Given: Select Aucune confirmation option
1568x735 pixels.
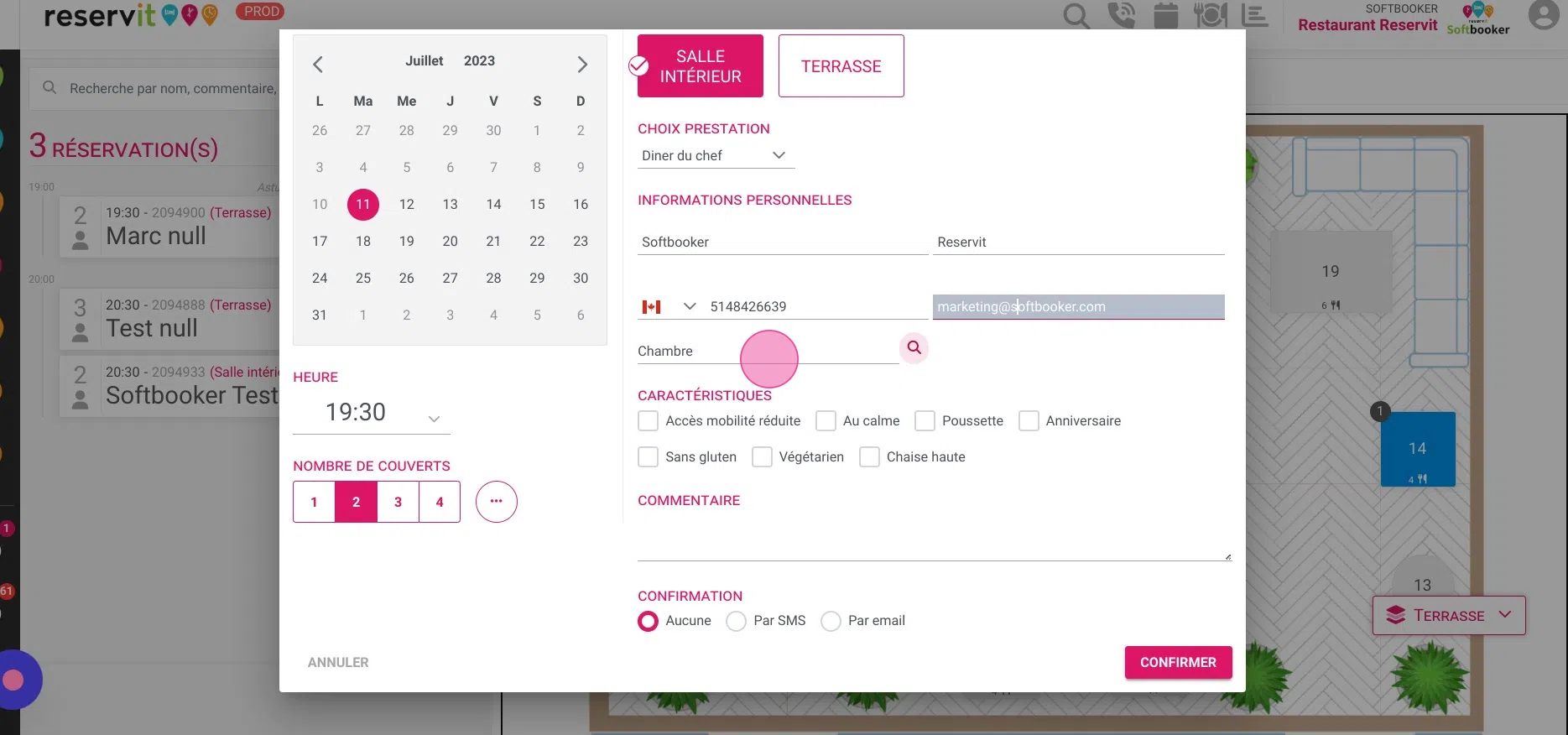Looking at the screenshot, I should coord(648,622).
